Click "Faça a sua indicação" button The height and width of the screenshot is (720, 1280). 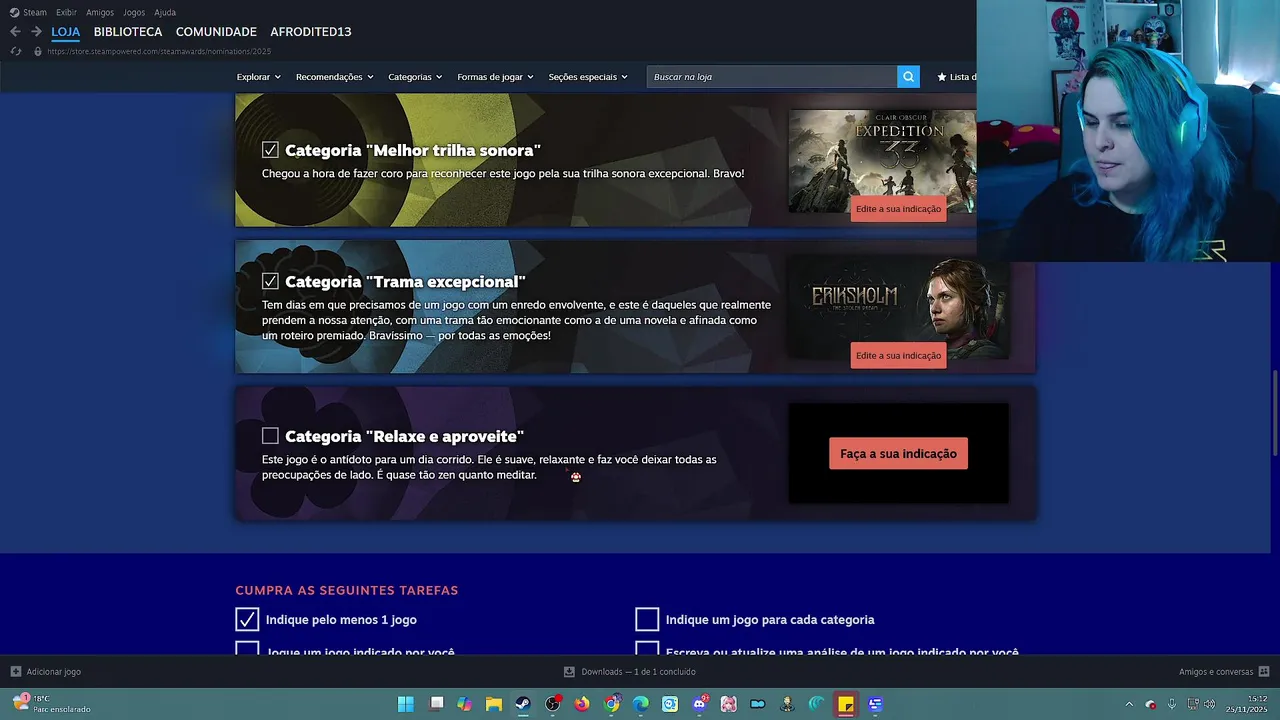898,453
